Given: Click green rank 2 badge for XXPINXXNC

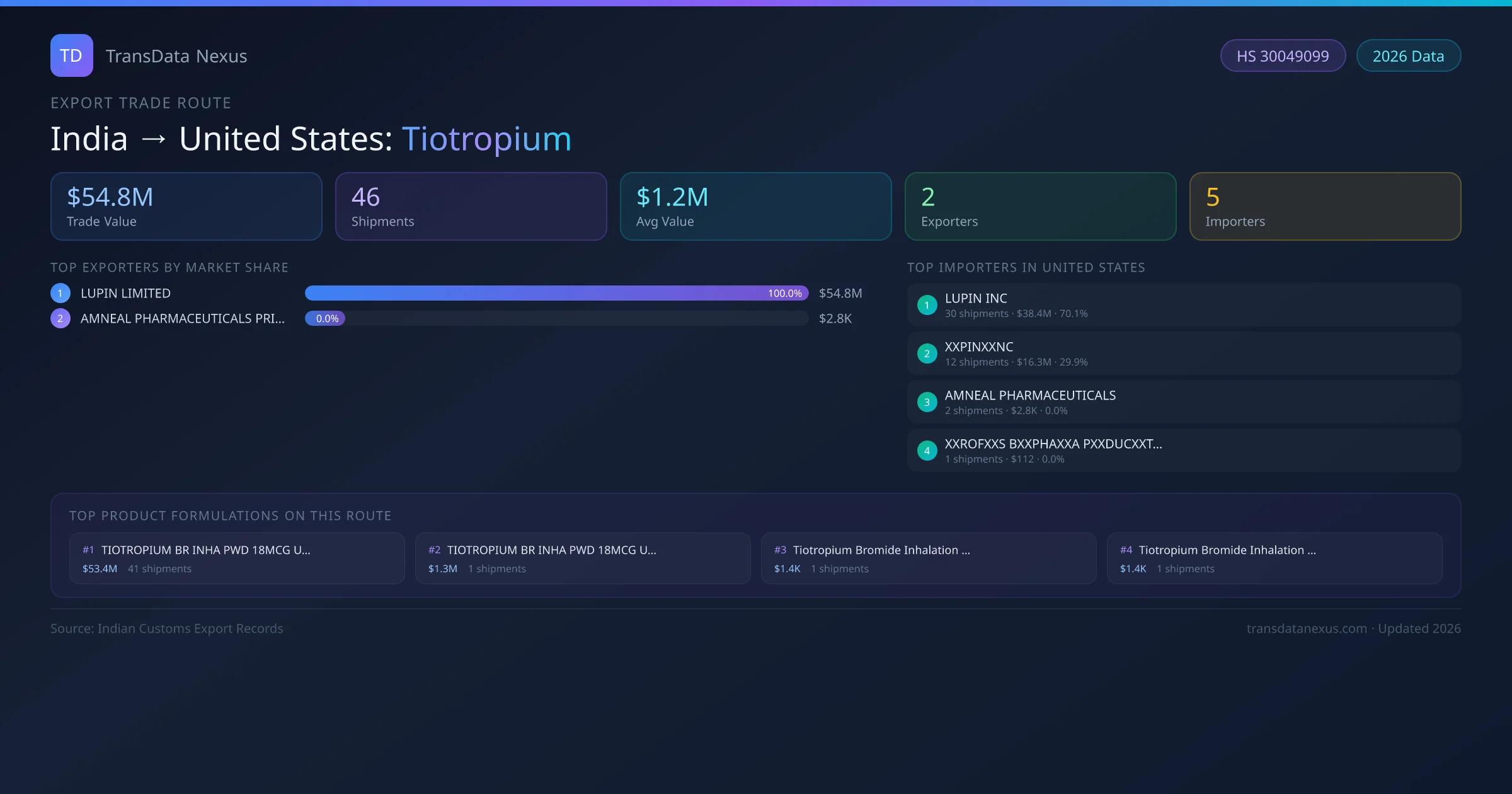Looking at the screenshot, I should [927, 354].
